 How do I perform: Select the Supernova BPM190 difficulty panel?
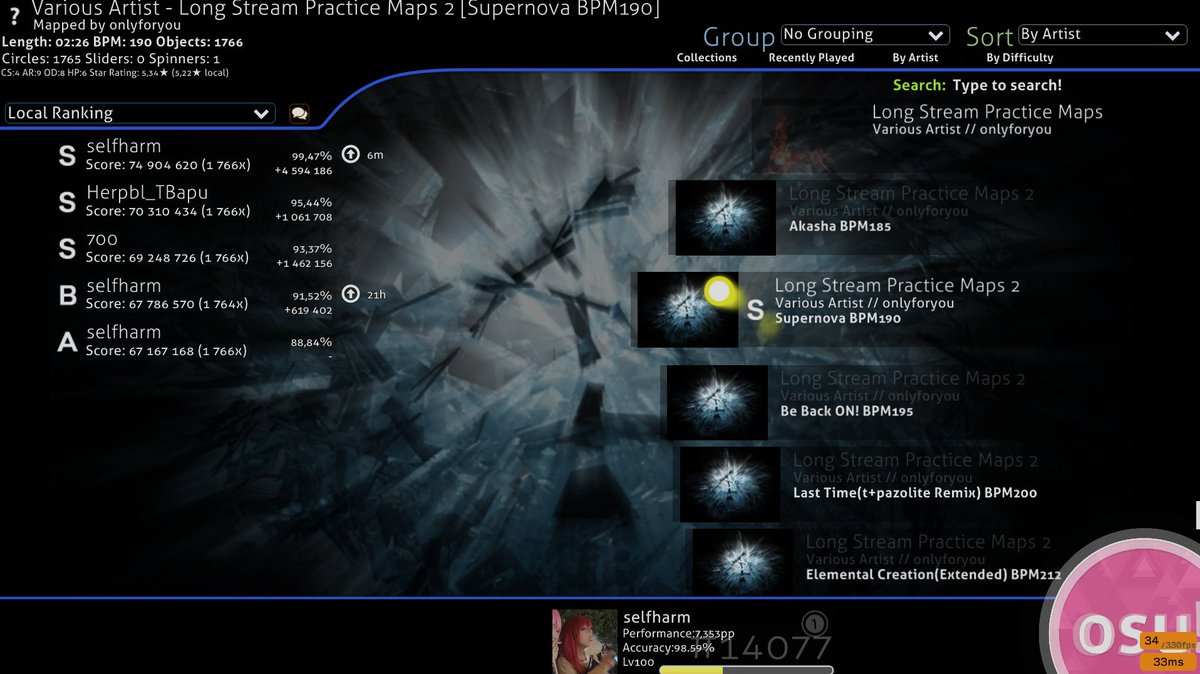[915, 310]
